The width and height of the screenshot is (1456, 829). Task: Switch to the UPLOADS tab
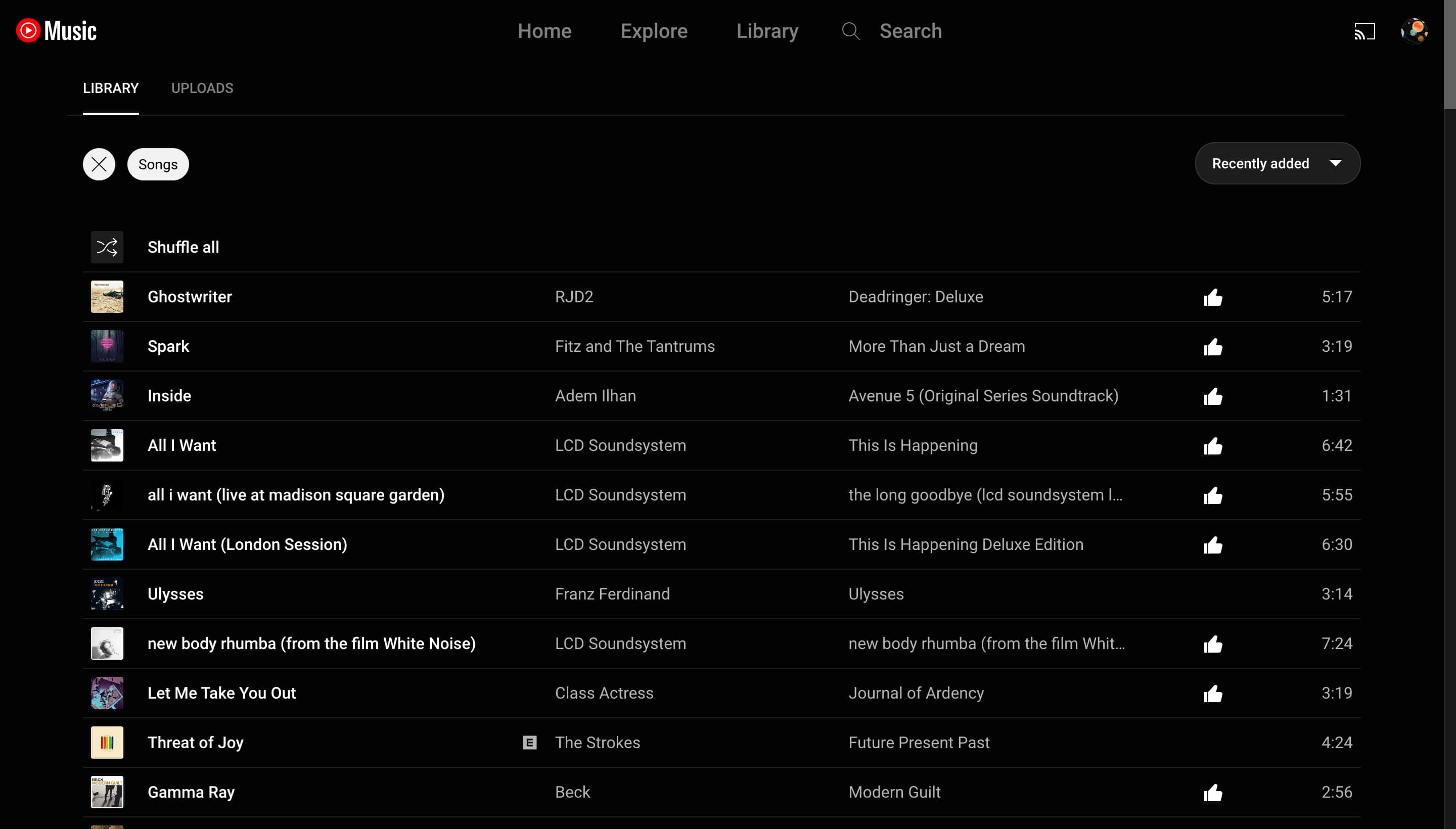pyautogui.click(x=202, y=88)
